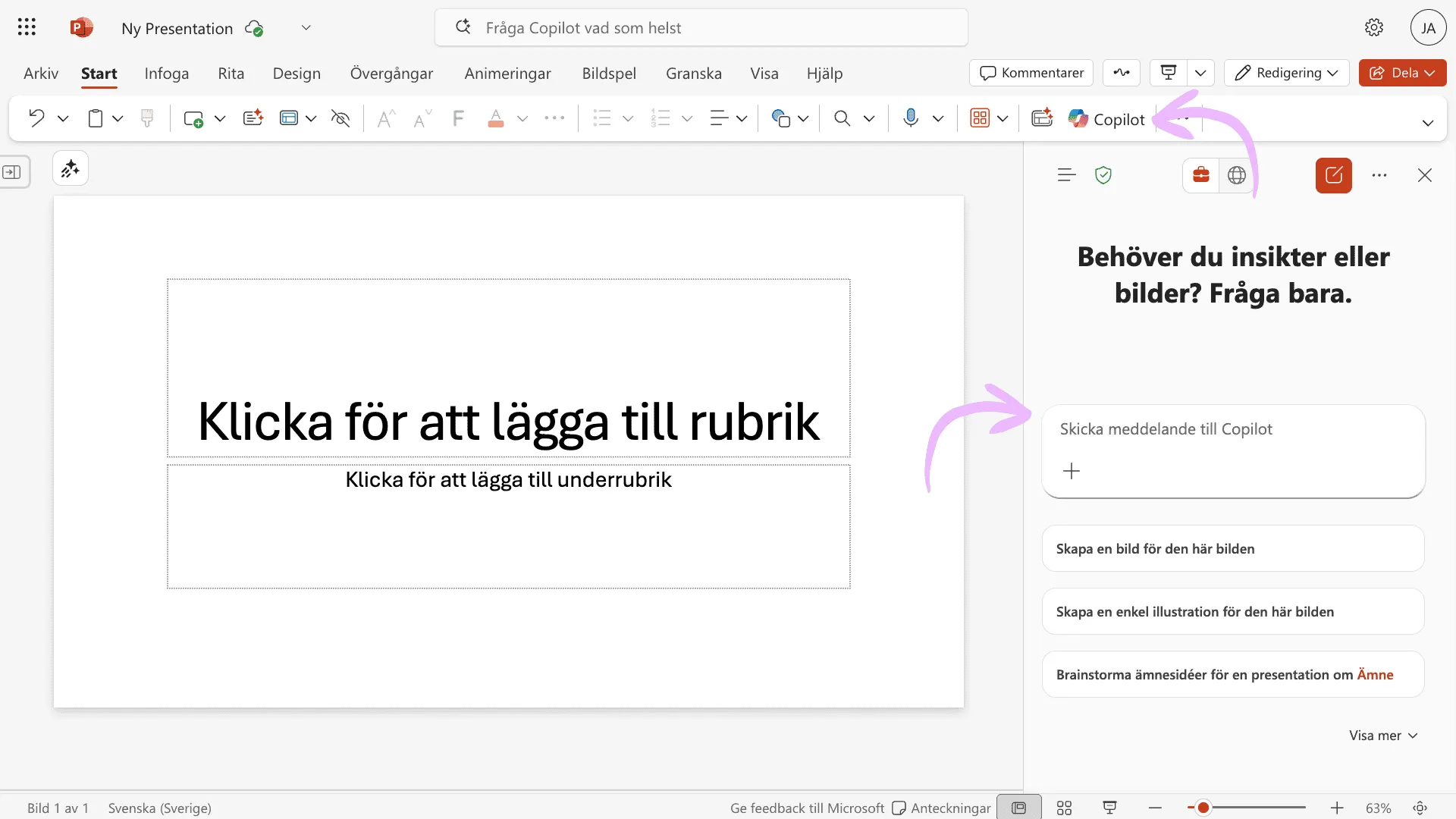Click the plus attach button in Copilot
Viewport: 1456px width, 819px height.
coord(1072,471)
